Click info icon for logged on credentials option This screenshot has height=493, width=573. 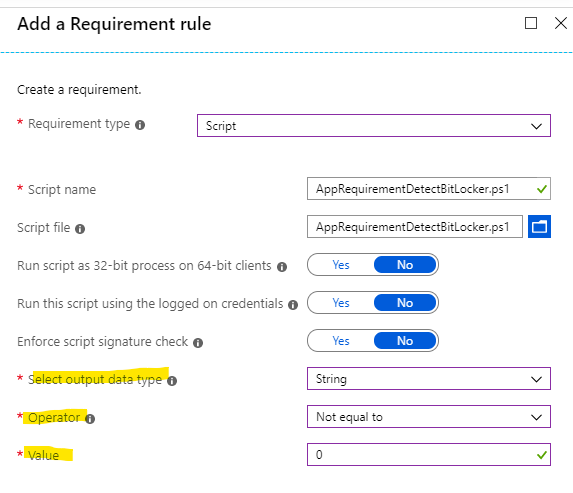pyautogui.click(x=293, y=305)
